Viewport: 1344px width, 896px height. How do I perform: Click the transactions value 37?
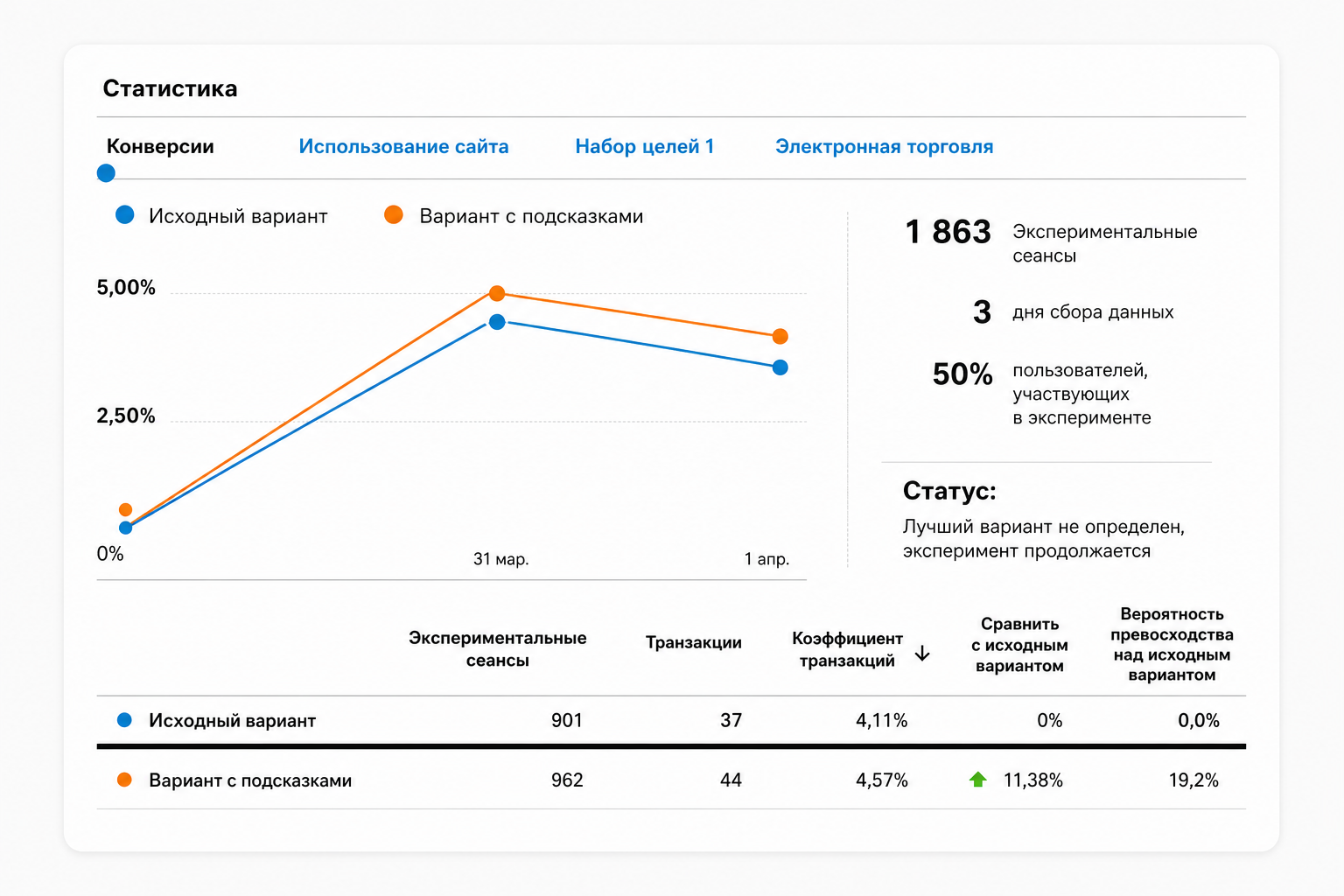coord(731,720)
